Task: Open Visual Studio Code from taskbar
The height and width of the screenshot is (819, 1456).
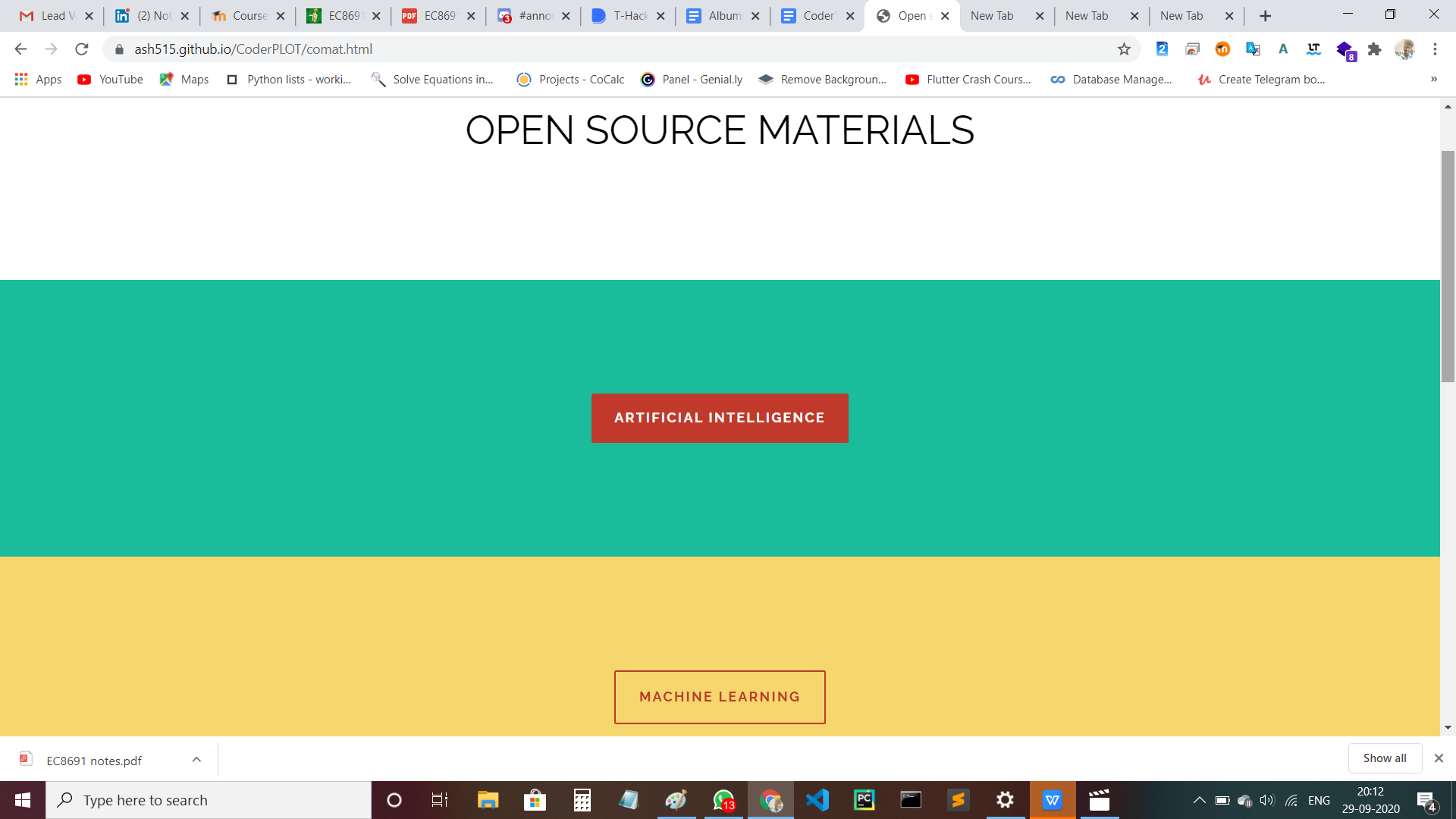Action: pos(817,800)
